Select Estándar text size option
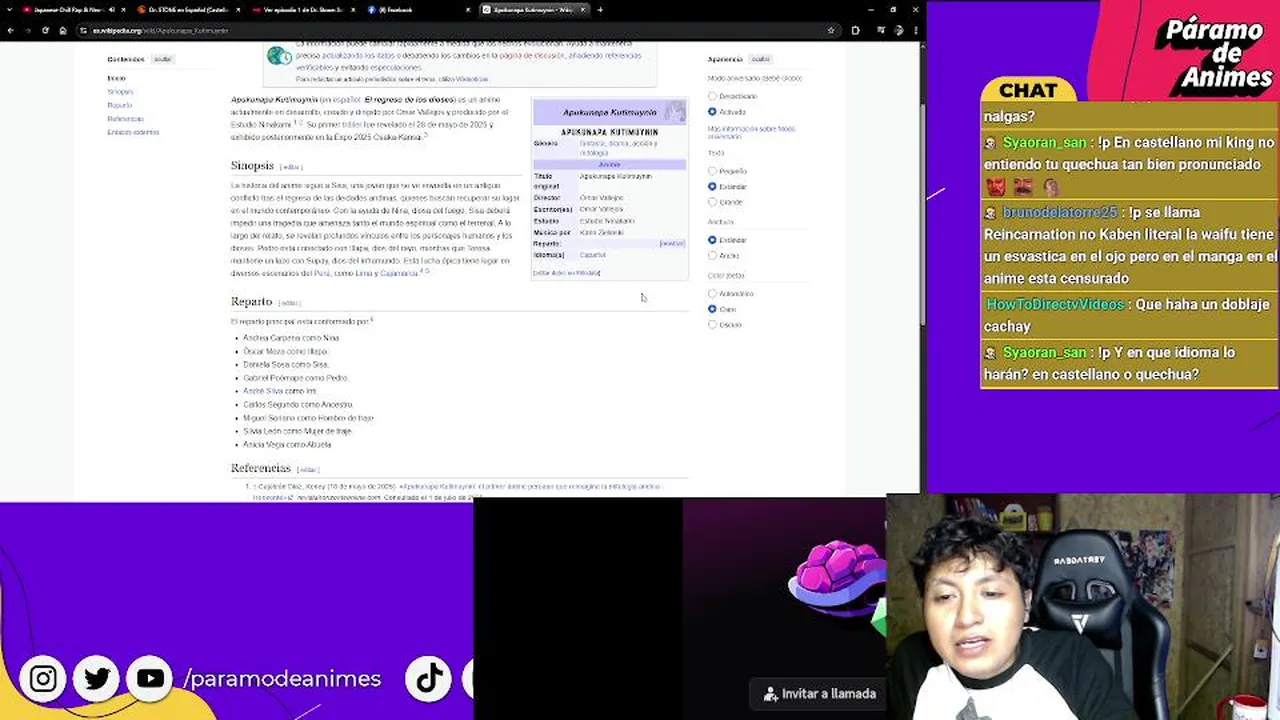The height and width of the screenshot is (720, 1280). pos(712,186)
